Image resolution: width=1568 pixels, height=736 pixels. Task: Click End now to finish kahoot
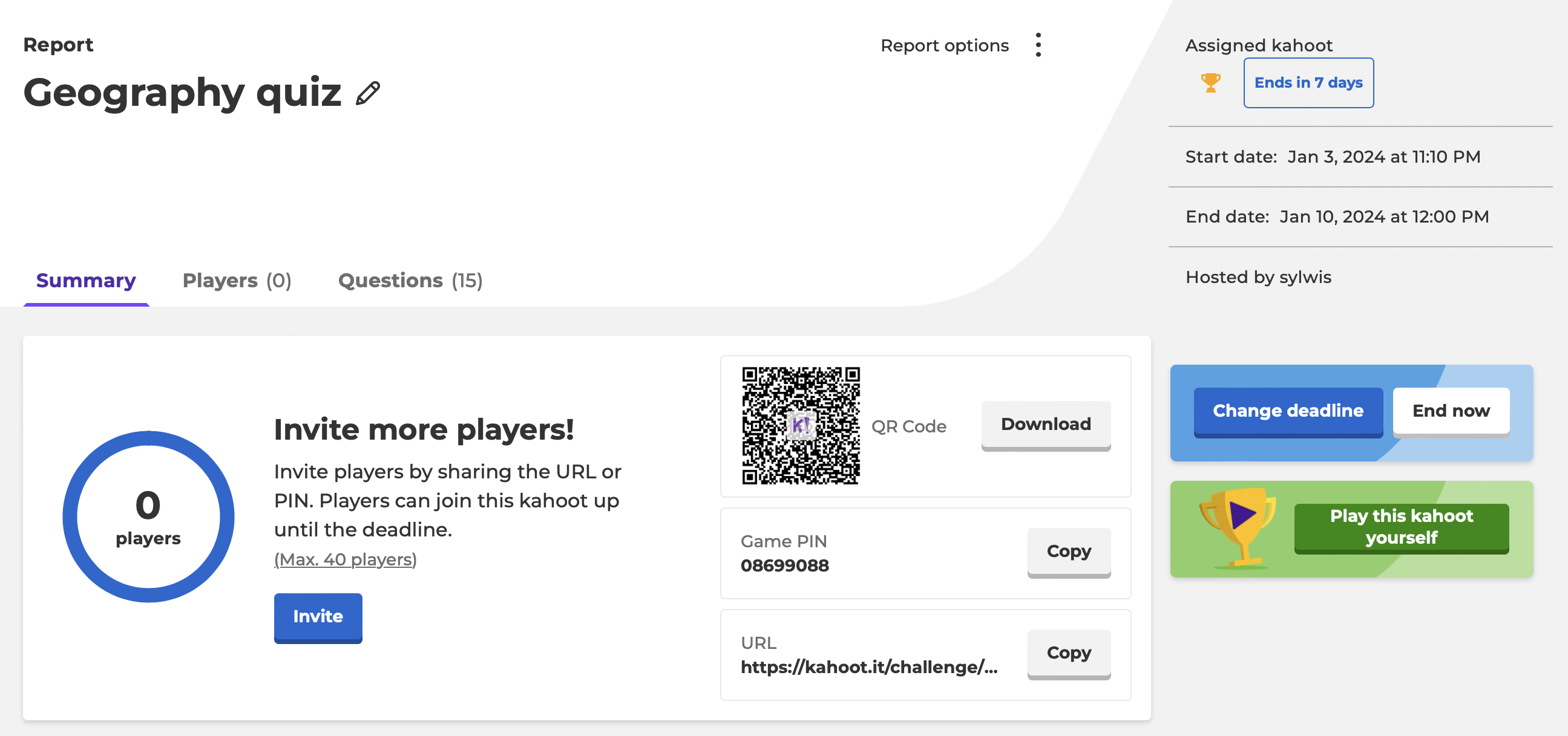pyautogui.click(x=1450, y=411)
